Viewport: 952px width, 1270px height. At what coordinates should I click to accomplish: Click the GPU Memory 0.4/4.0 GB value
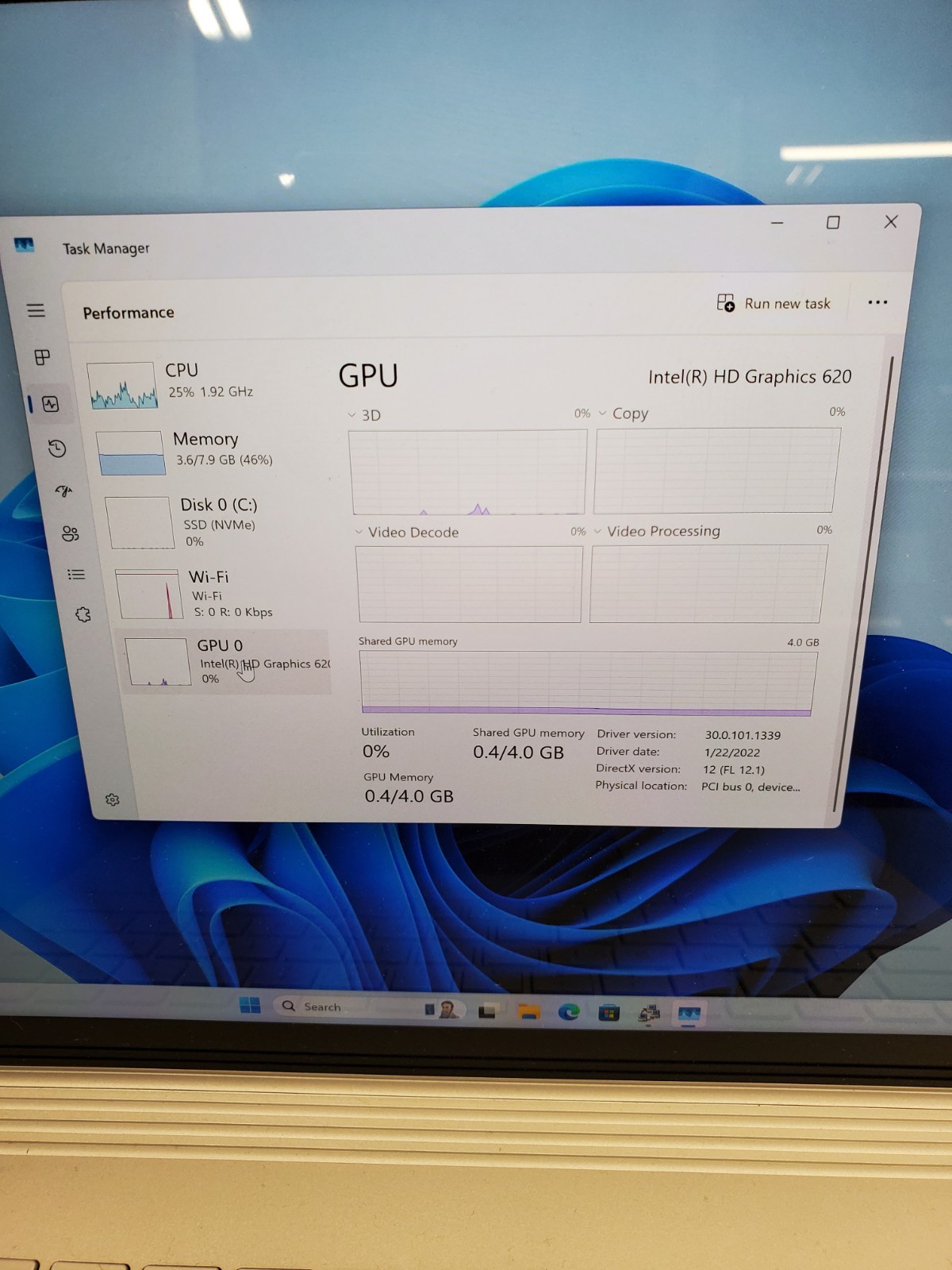409,796
